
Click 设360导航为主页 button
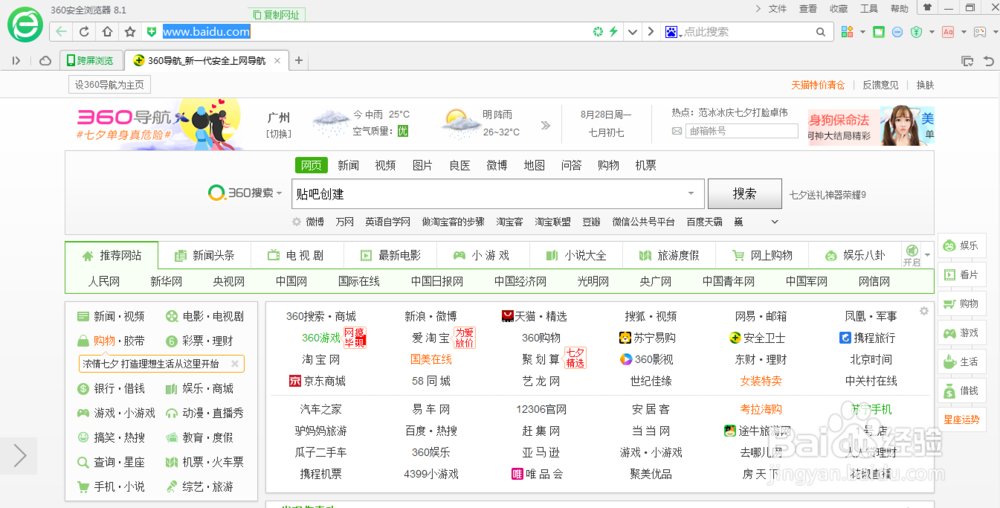click(110, 84)
